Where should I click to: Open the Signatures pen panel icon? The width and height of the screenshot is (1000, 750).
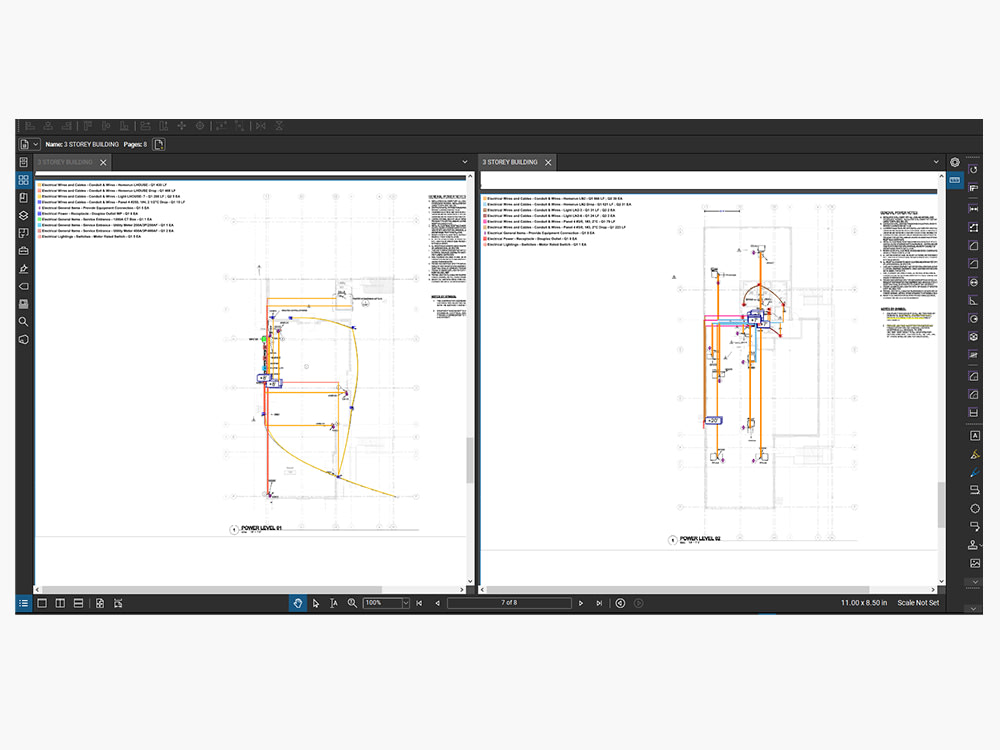coord(24,268)
